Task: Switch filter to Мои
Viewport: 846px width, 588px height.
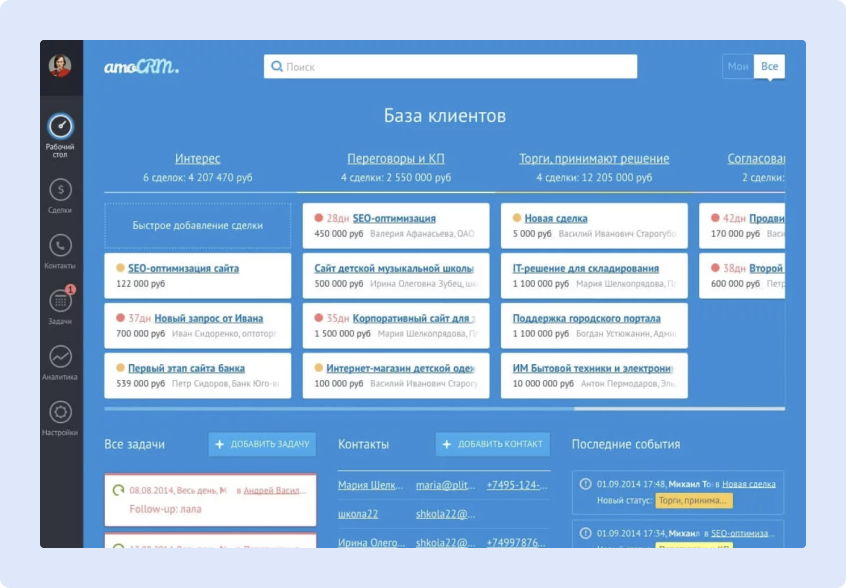Action: pyautogui.click(x=738, y=66)
